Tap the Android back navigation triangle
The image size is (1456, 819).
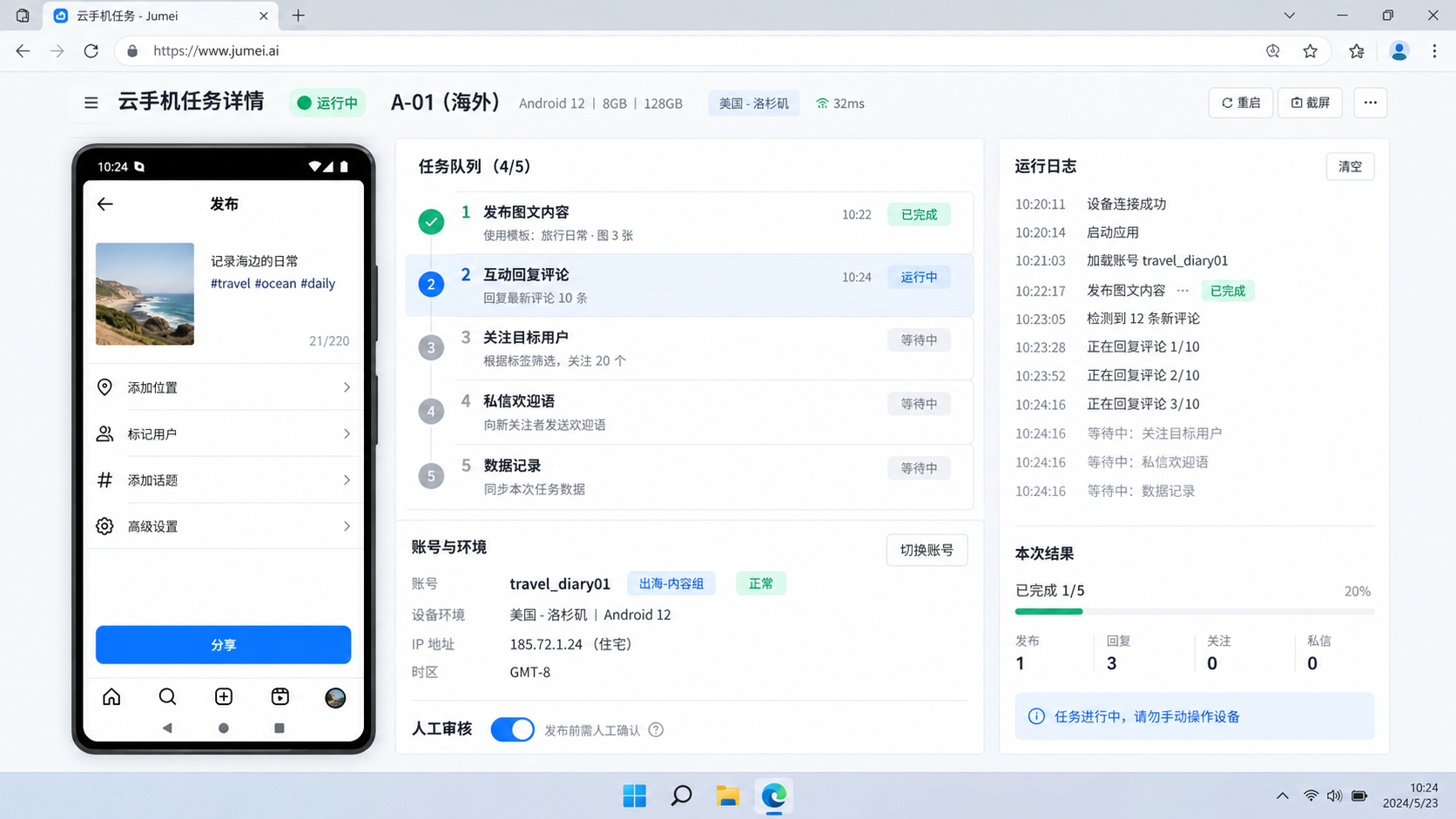(x=167, y=728)
